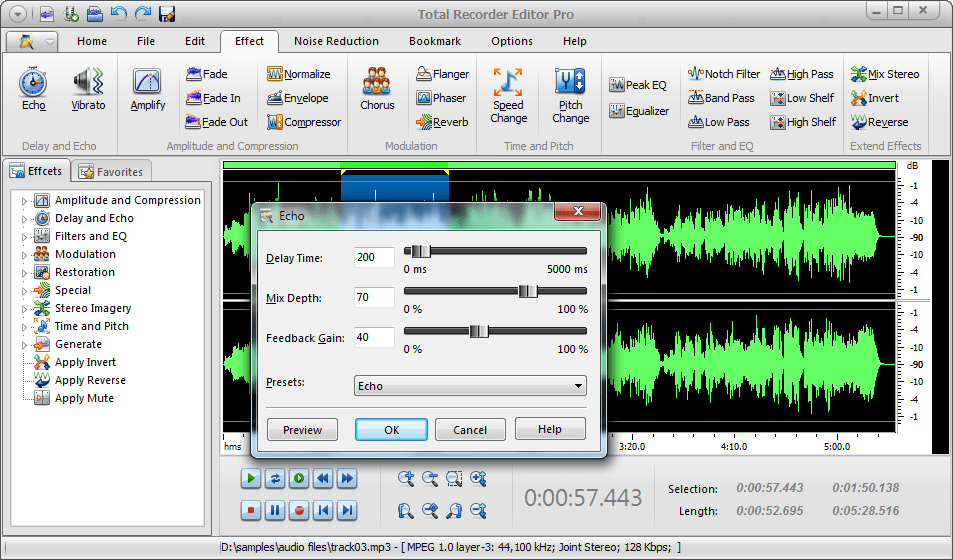Screen dimensions: 953x560
Task: Stop playback with the red Stop button
Action: 250,510
